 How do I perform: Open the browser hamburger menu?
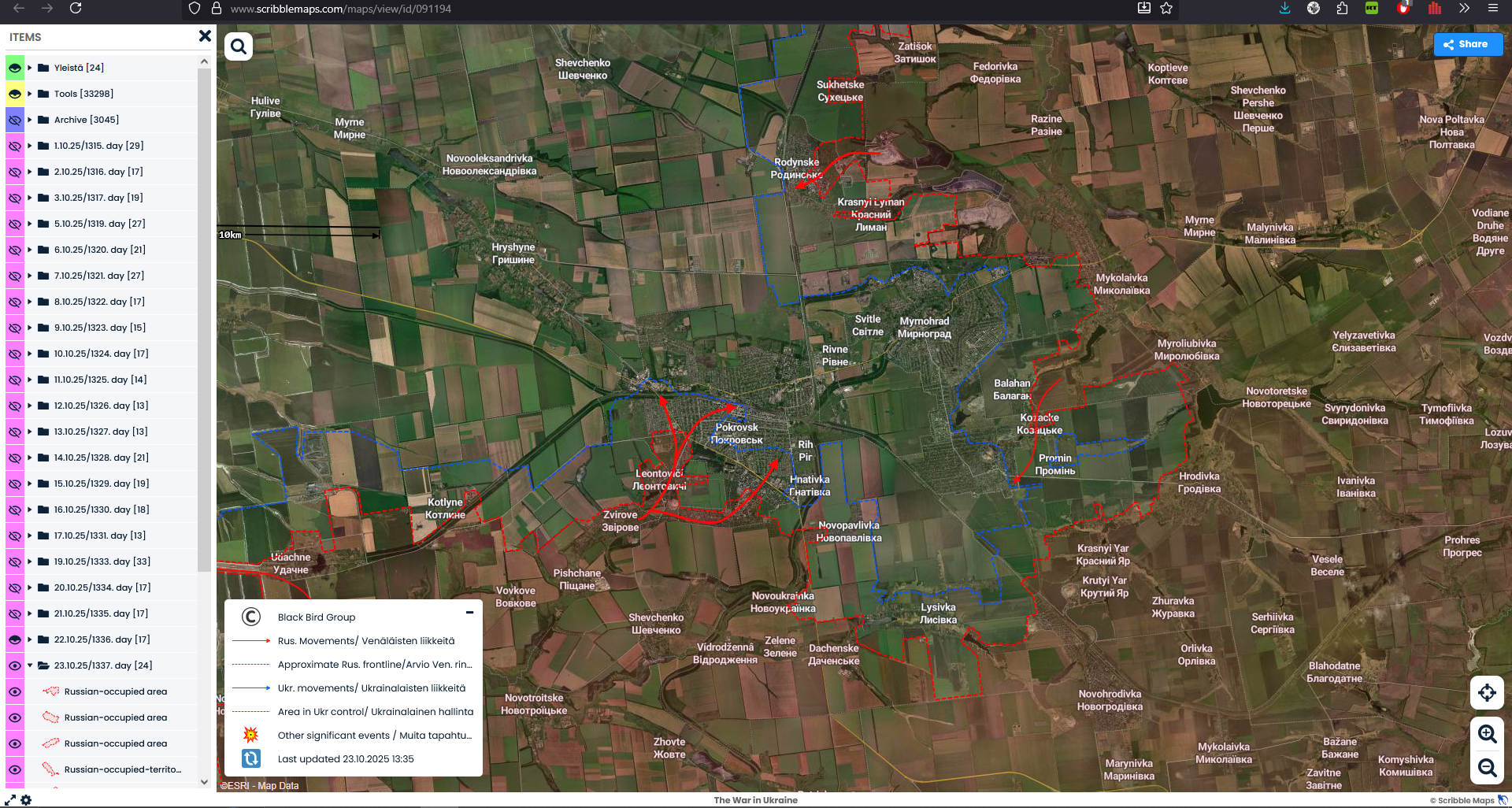[1492, 8]
